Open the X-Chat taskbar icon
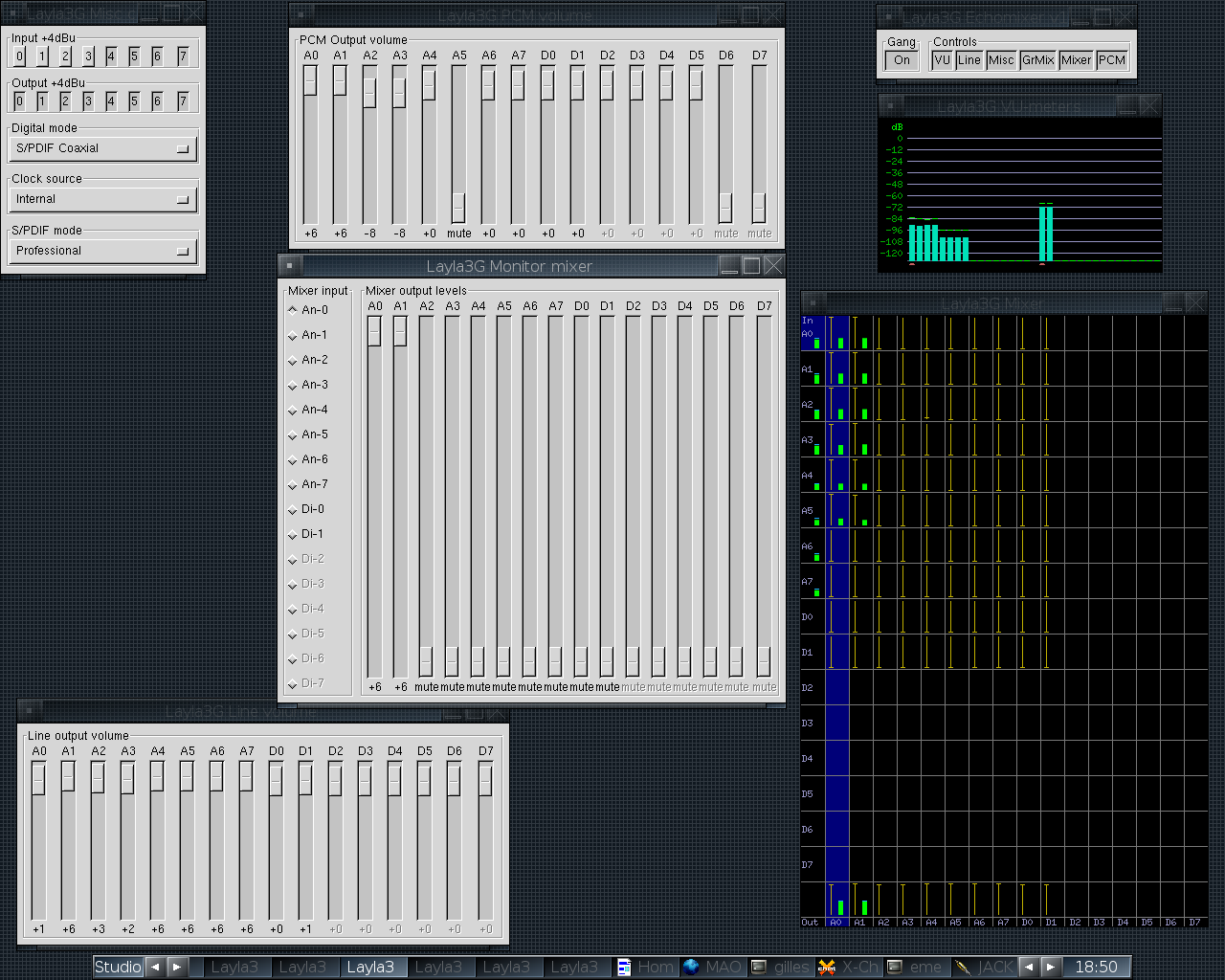Image resolution: width=1225 pixels, height=980 pixels. pos(827,967)
